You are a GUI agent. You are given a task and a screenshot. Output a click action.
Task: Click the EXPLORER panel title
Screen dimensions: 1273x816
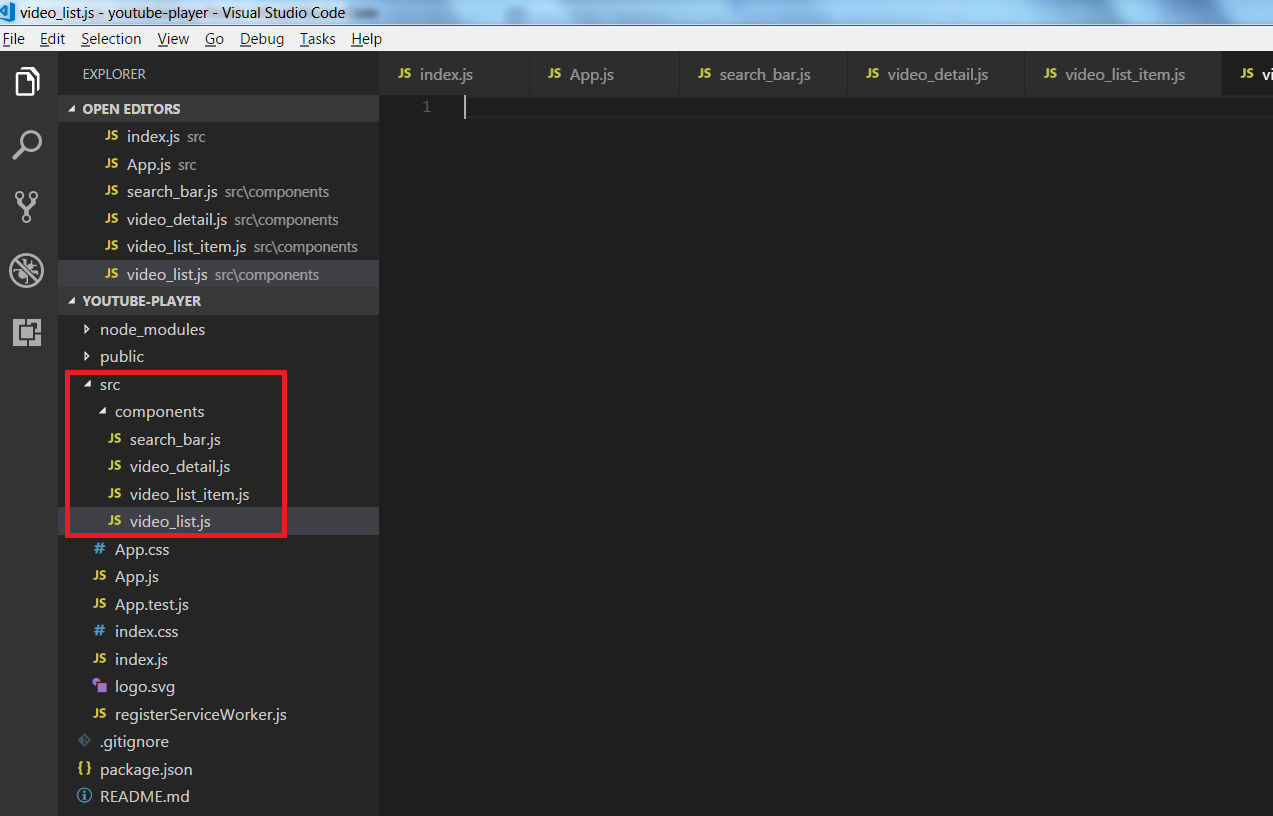point(114,74)
